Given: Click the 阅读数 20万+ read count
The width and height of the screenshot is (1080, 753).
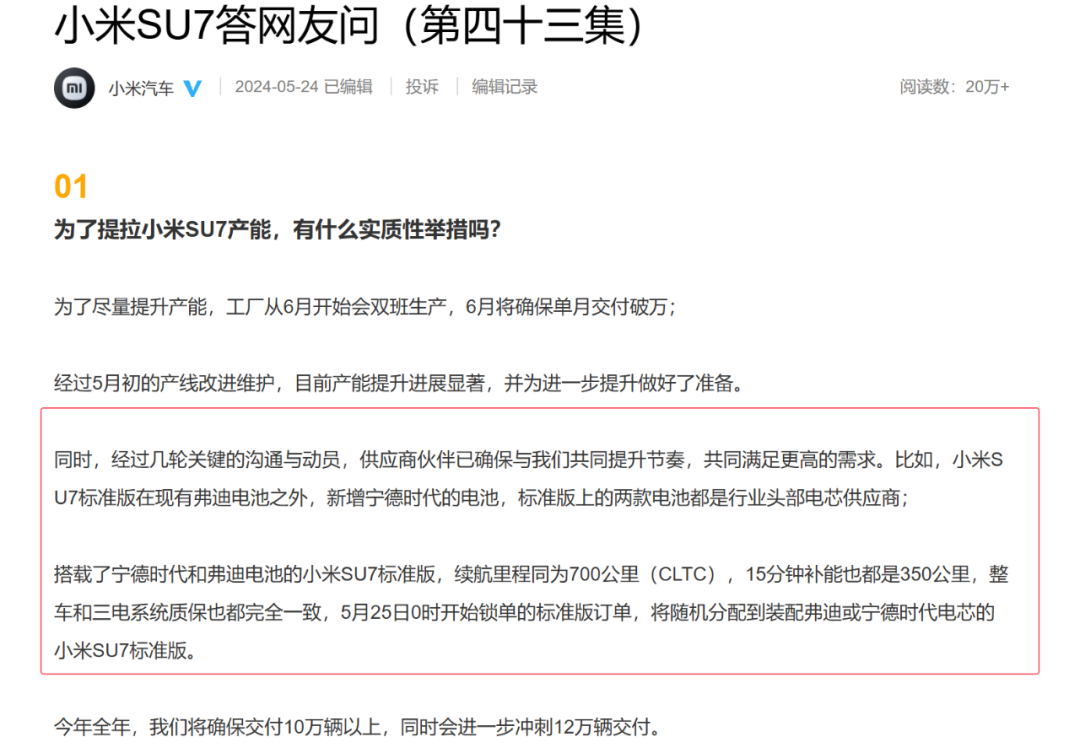Looking at the screenshot, I should point(953,87).
